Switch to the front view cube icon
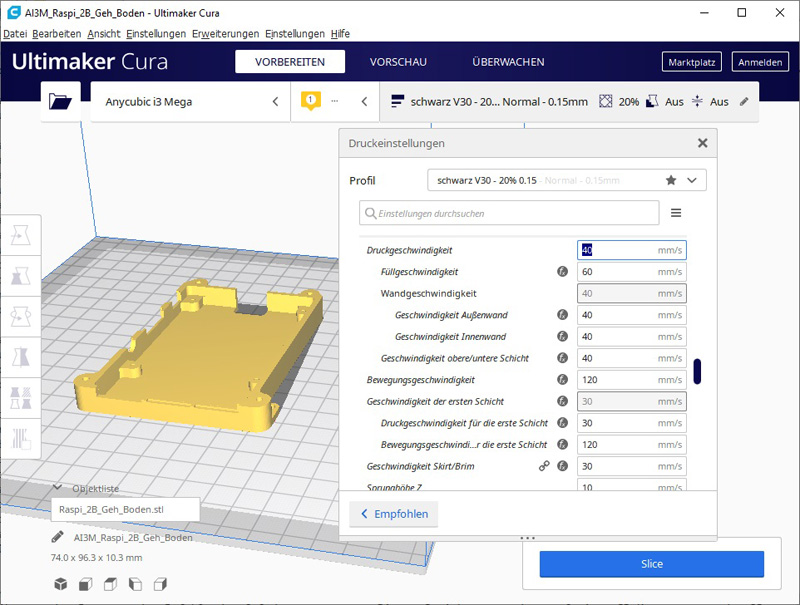Viewport: 800px width, 605px height. pyautogui.click(x=86, y=584)
